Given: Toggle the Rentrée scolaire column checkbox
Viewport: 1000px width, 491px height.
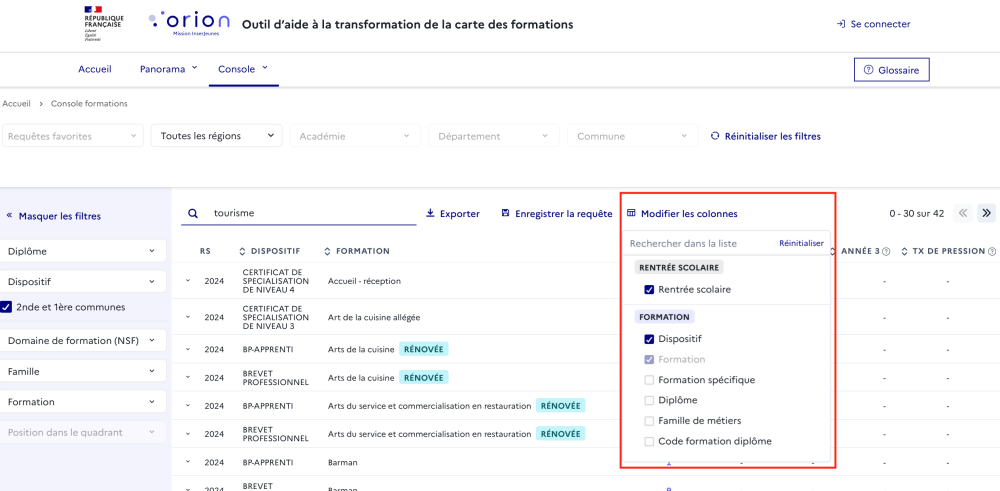Looking at the screenshot, I should point(649,289).
